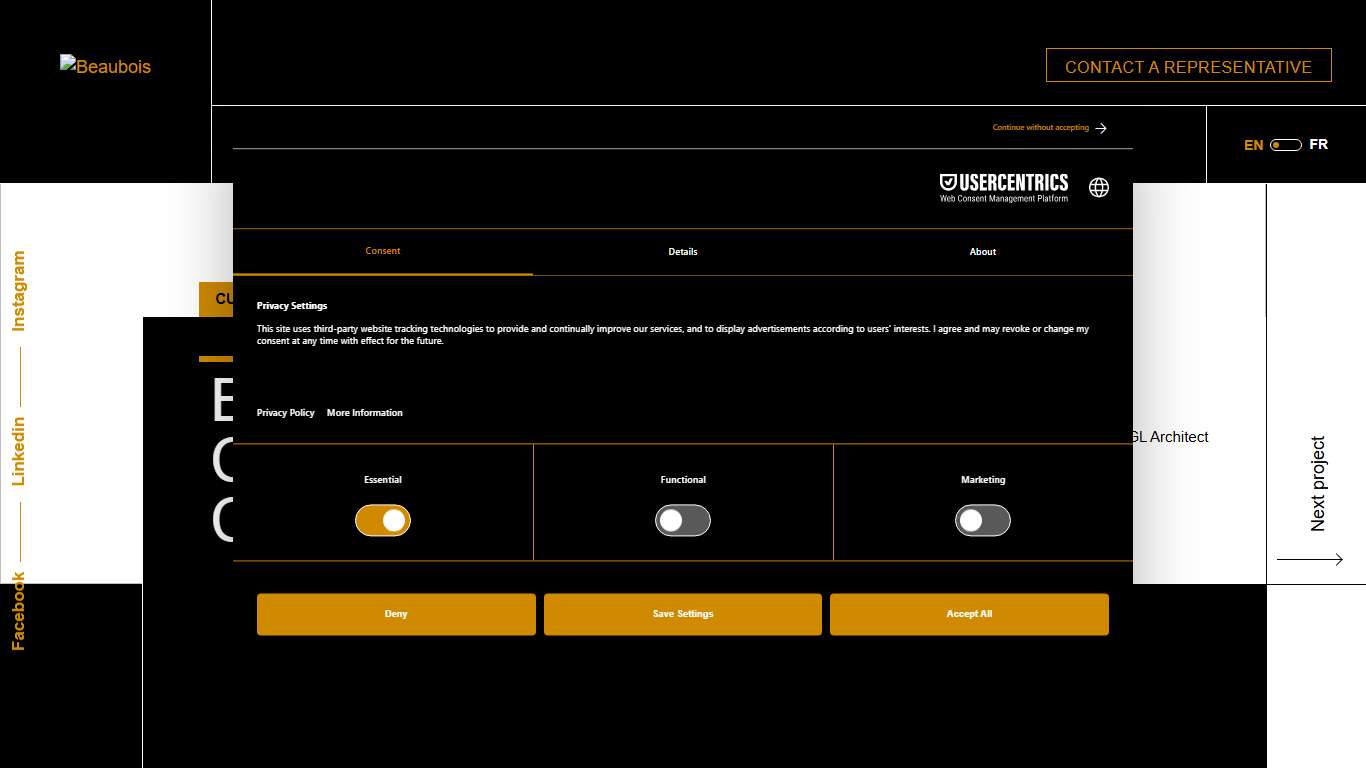Viewport: 1366px width, 768px height.
Task: Open the Consent tab
Action: (x=383, y=252)
